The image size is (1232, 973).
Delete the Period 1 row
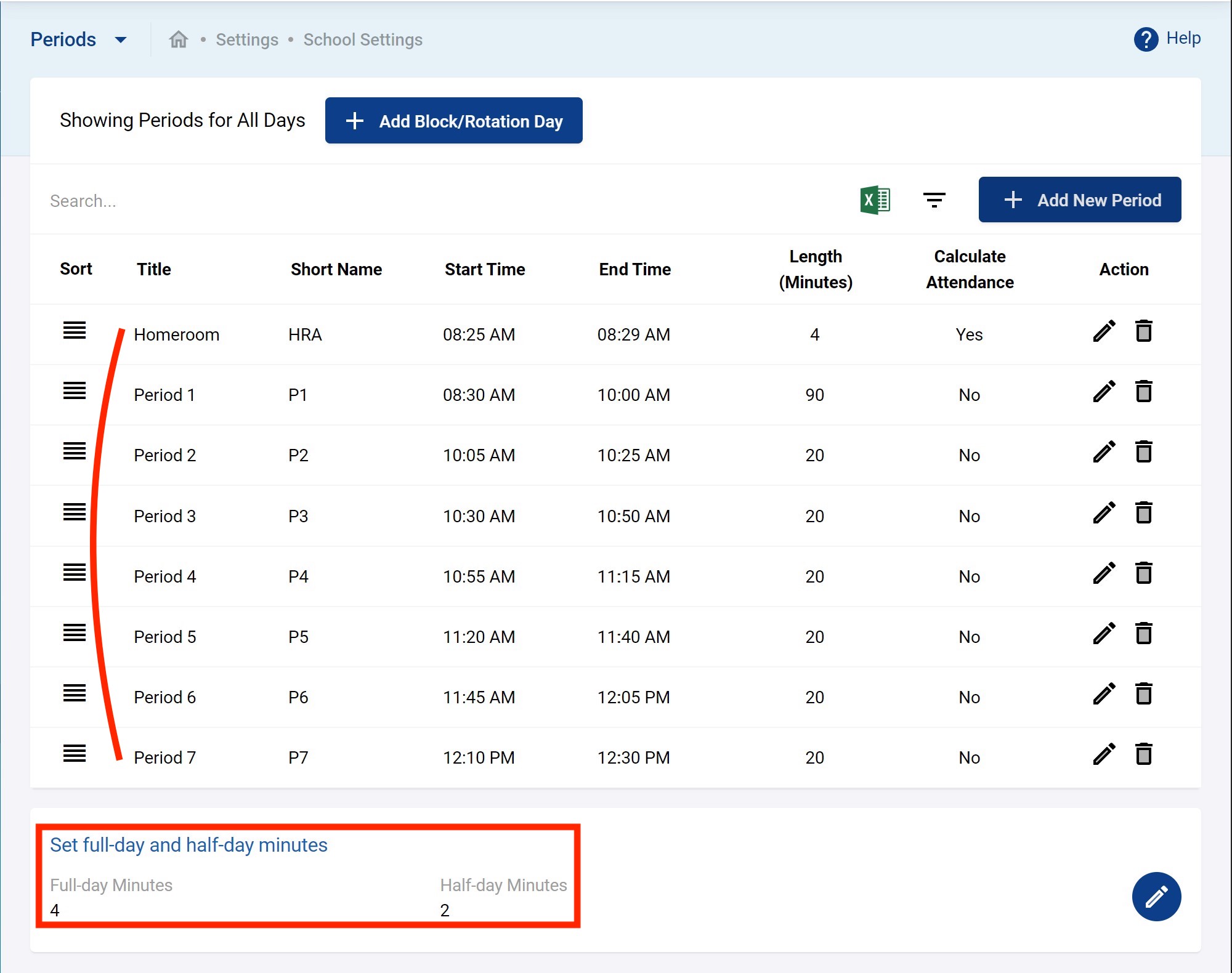pyautogui.click(x=1143, y=392)
